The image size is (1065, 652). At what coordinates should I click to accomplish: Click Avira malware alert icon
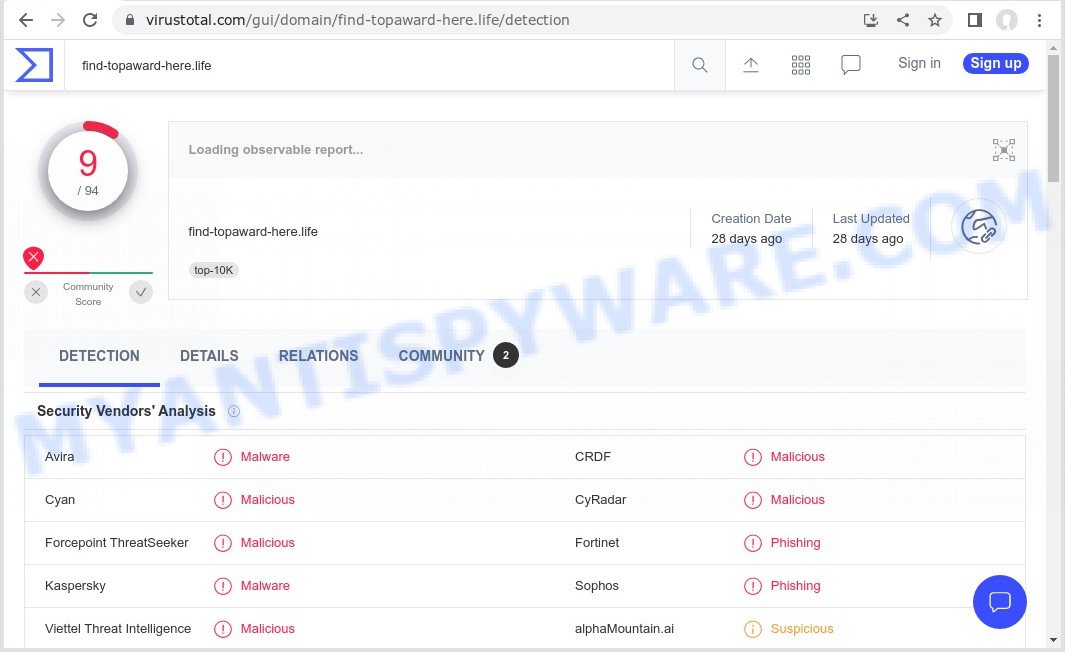click(223, 457)
